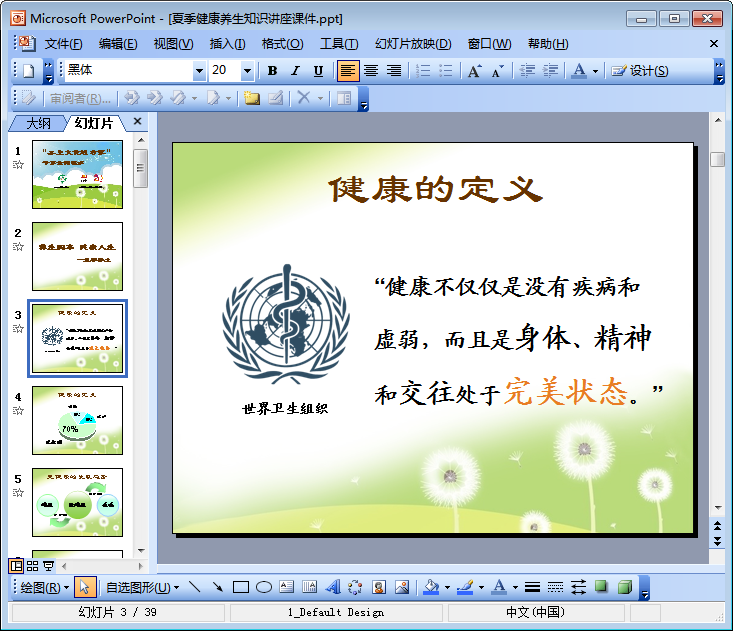Open the 自选图形(U) AutoShapes menu
The height and width of the screenshot is (631, 733).
(143, 588)
